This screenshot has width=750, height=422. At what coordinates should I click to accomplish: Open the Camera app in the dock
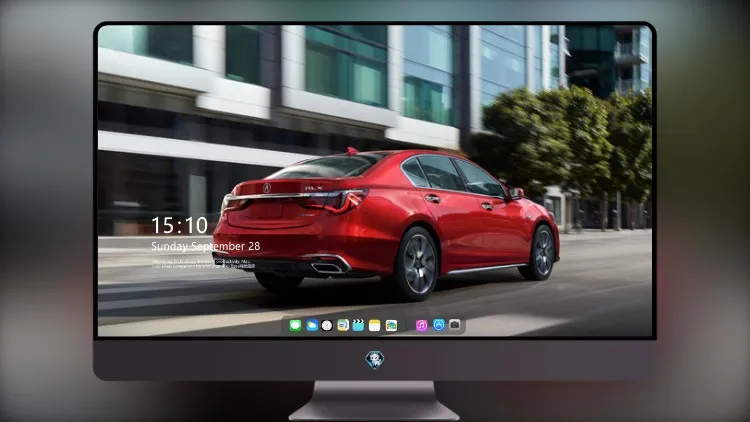(x=455, y=325)
